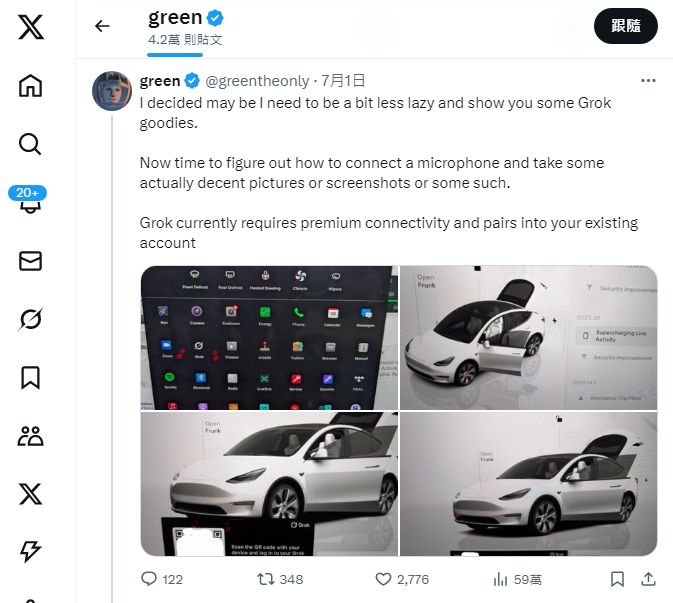Open Bookmarks in the sidebar
The width and height of the screenshot is (673, 603).
30,378
